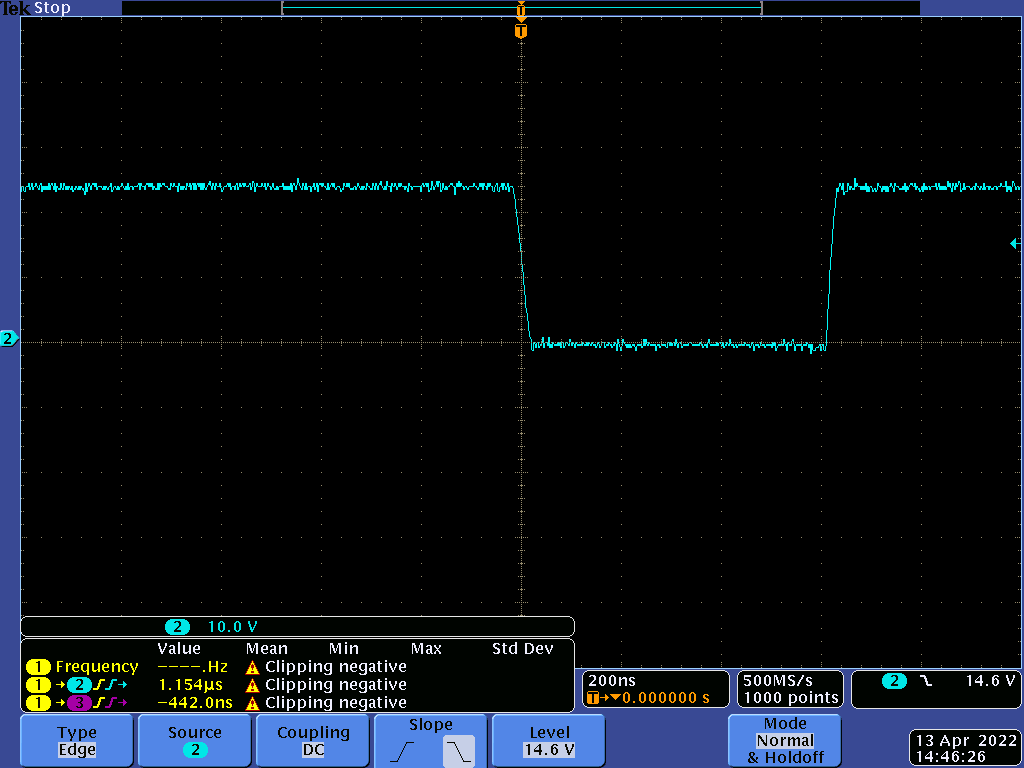Image resolution: width=1024 pixels, height=768 pixels.
Task: Click the record view bar at top
Action: [521, 8]
